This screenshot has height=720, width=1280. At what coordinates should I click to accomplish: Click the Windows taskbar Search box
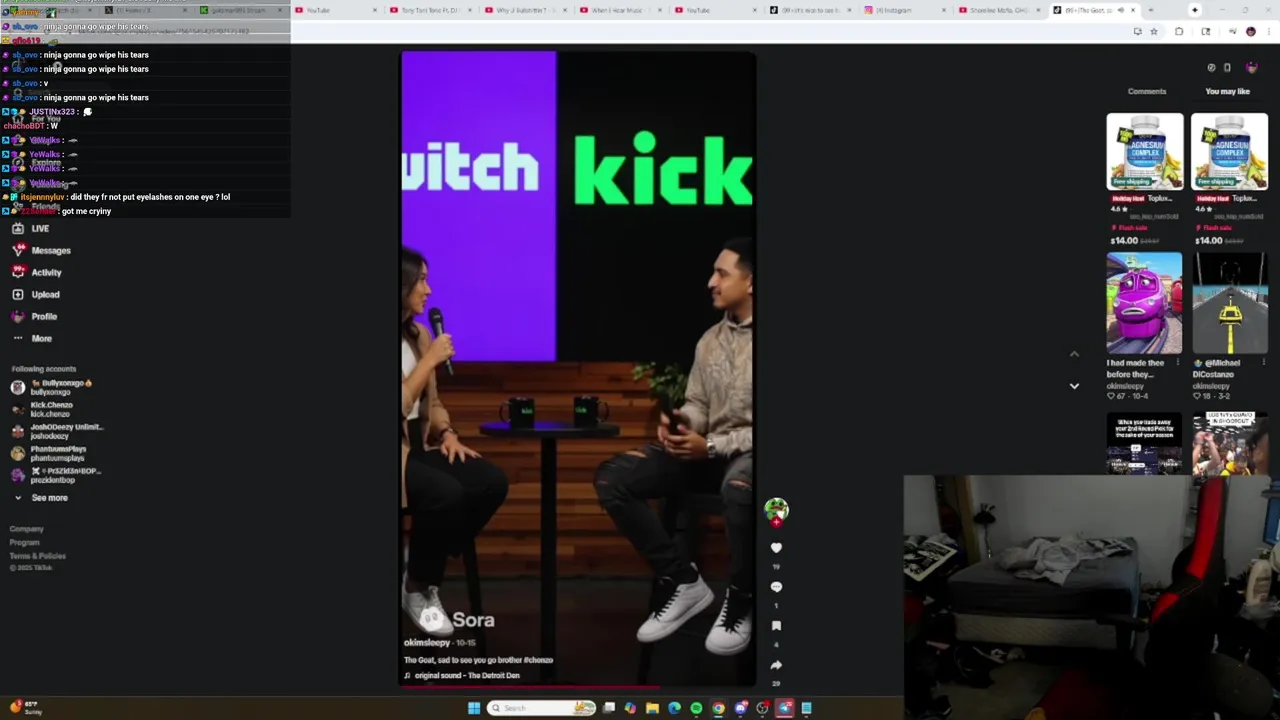pos(541,708)
